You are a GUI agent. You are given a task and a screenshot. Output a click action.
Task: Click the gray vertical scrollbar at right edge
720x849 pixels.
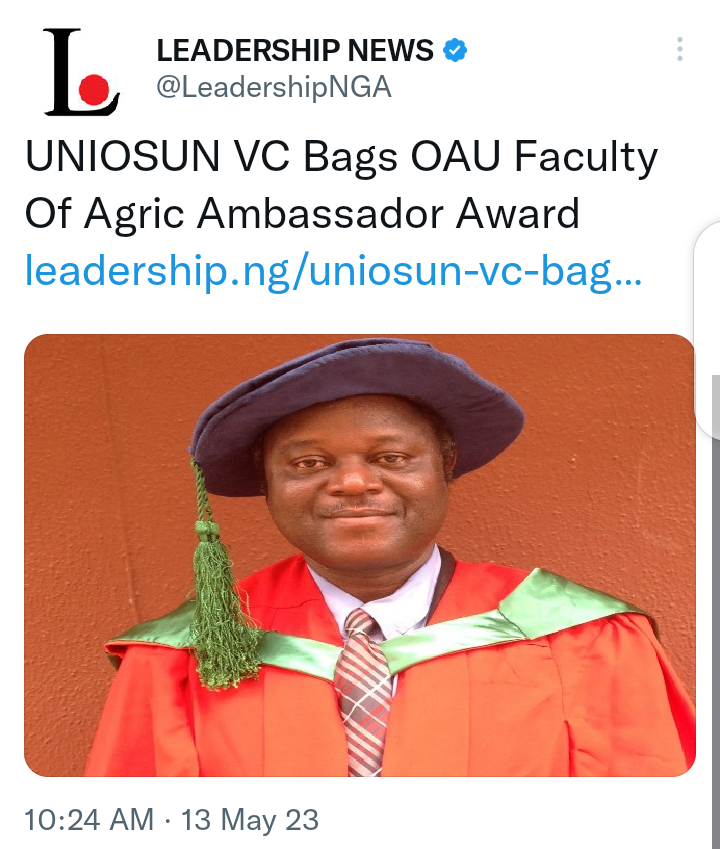[716, 612]
